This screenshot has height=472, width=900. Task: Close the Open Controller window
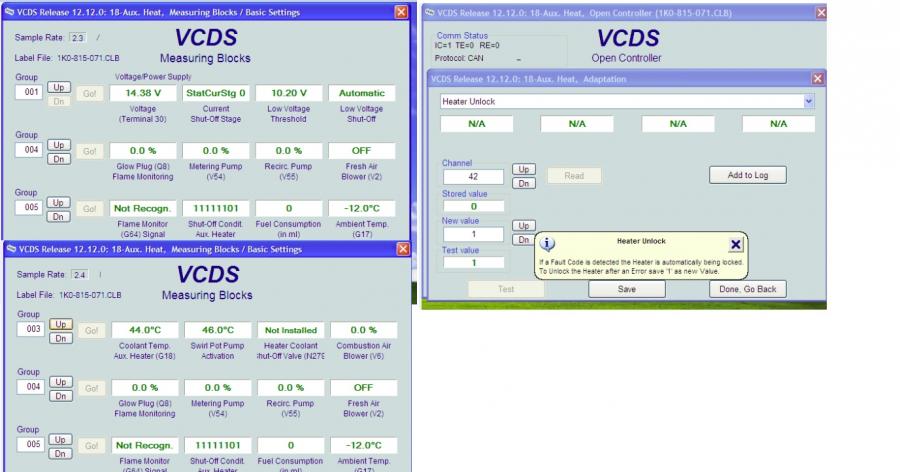(x=821, y=12)
